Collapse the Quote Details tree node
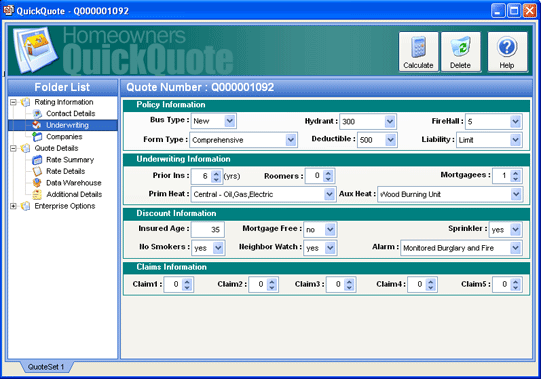The image size is (541, 379). (x=13, y=148)
